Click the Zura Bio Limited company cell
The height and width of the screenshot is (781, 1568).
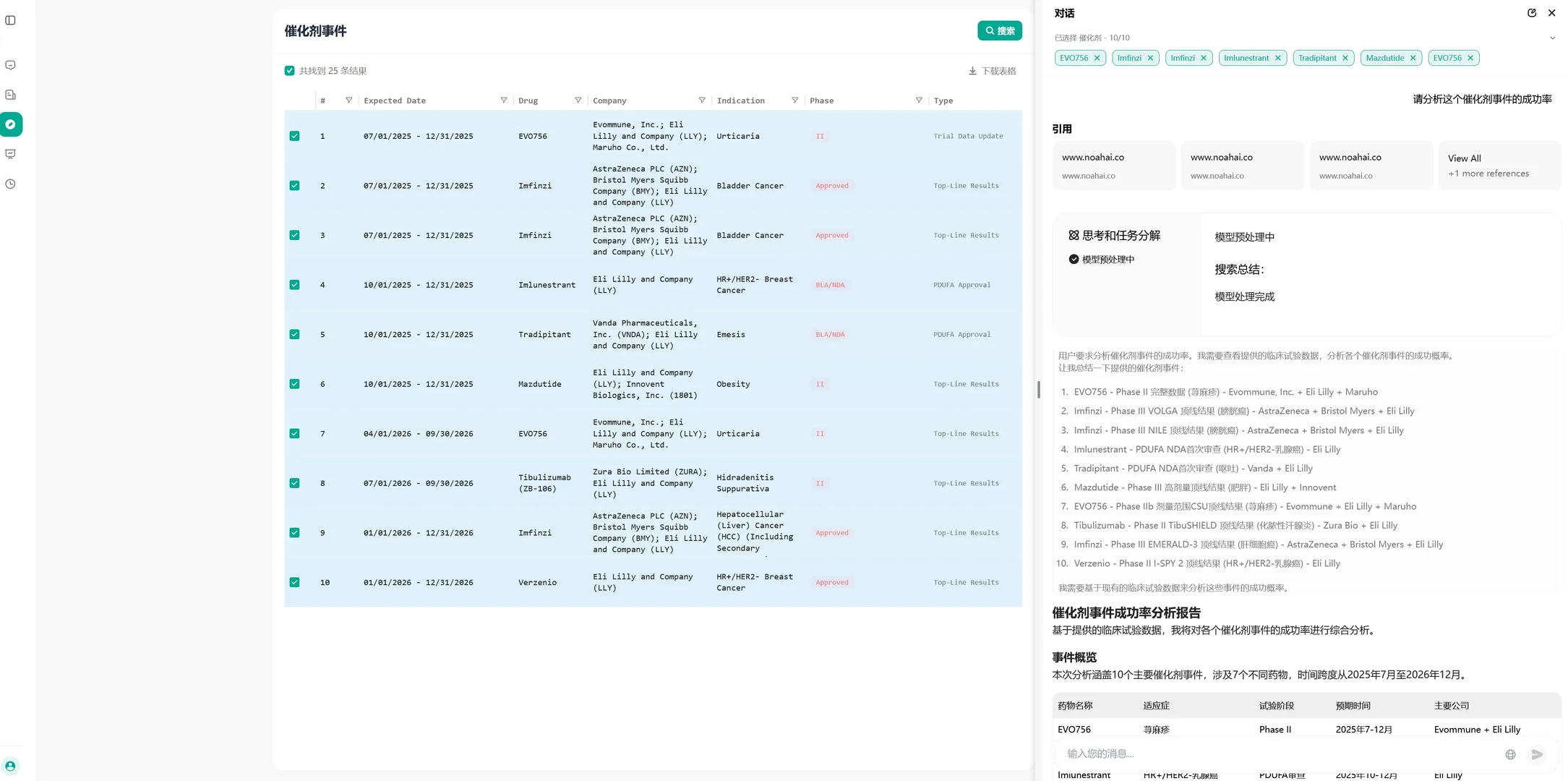[x=650, y=483]
